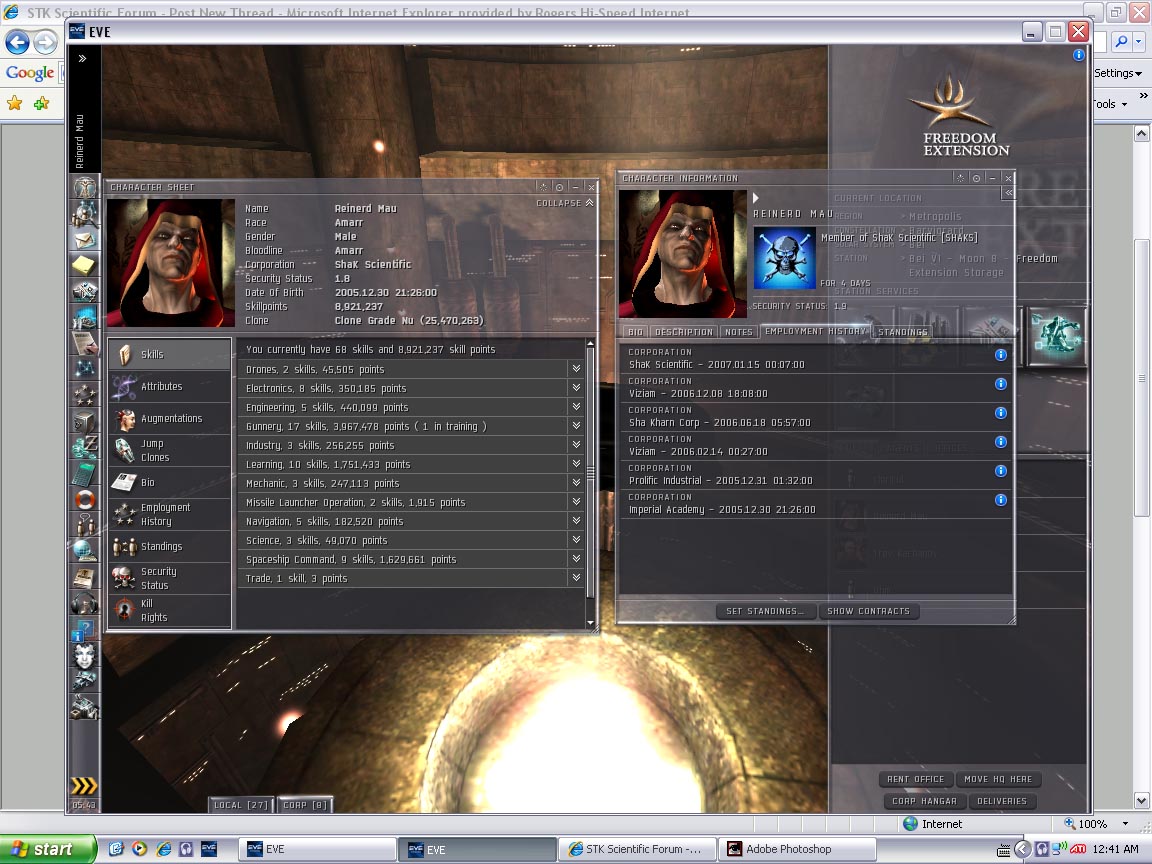Switch to Standings tab in Character Information
Image resolution: width=1152 pixels, height=864 pixels.
click(902, 332)
